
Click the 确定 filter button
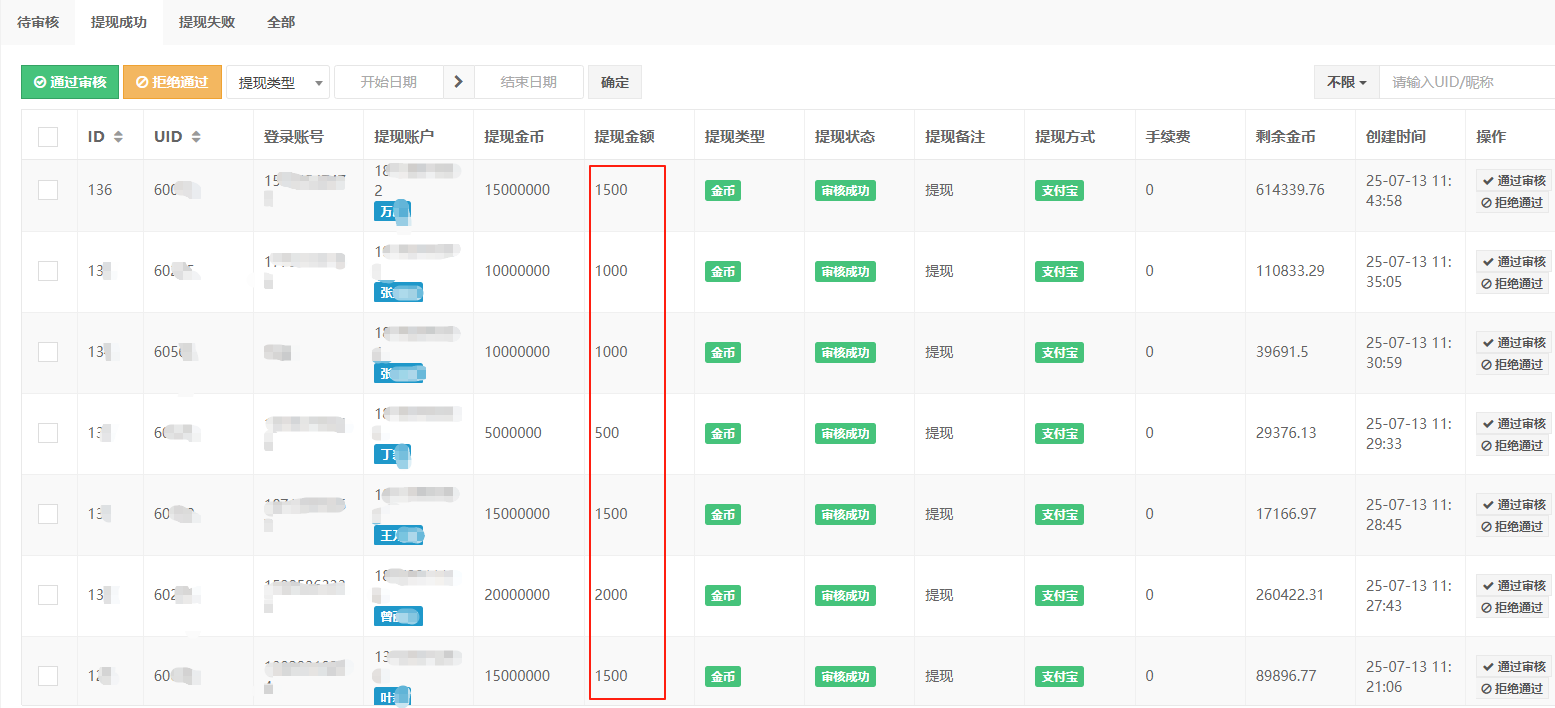pos(615,82)
